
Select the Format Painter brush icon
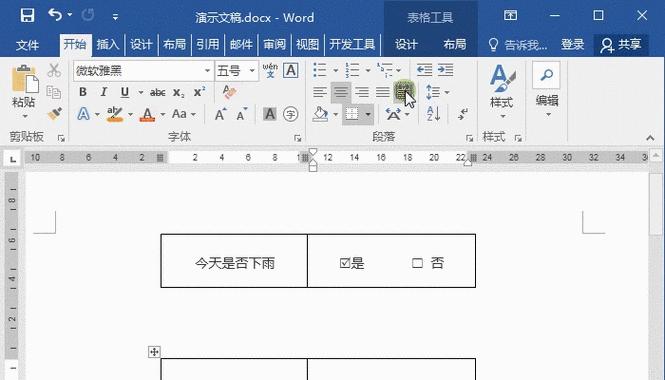point(55,114)
